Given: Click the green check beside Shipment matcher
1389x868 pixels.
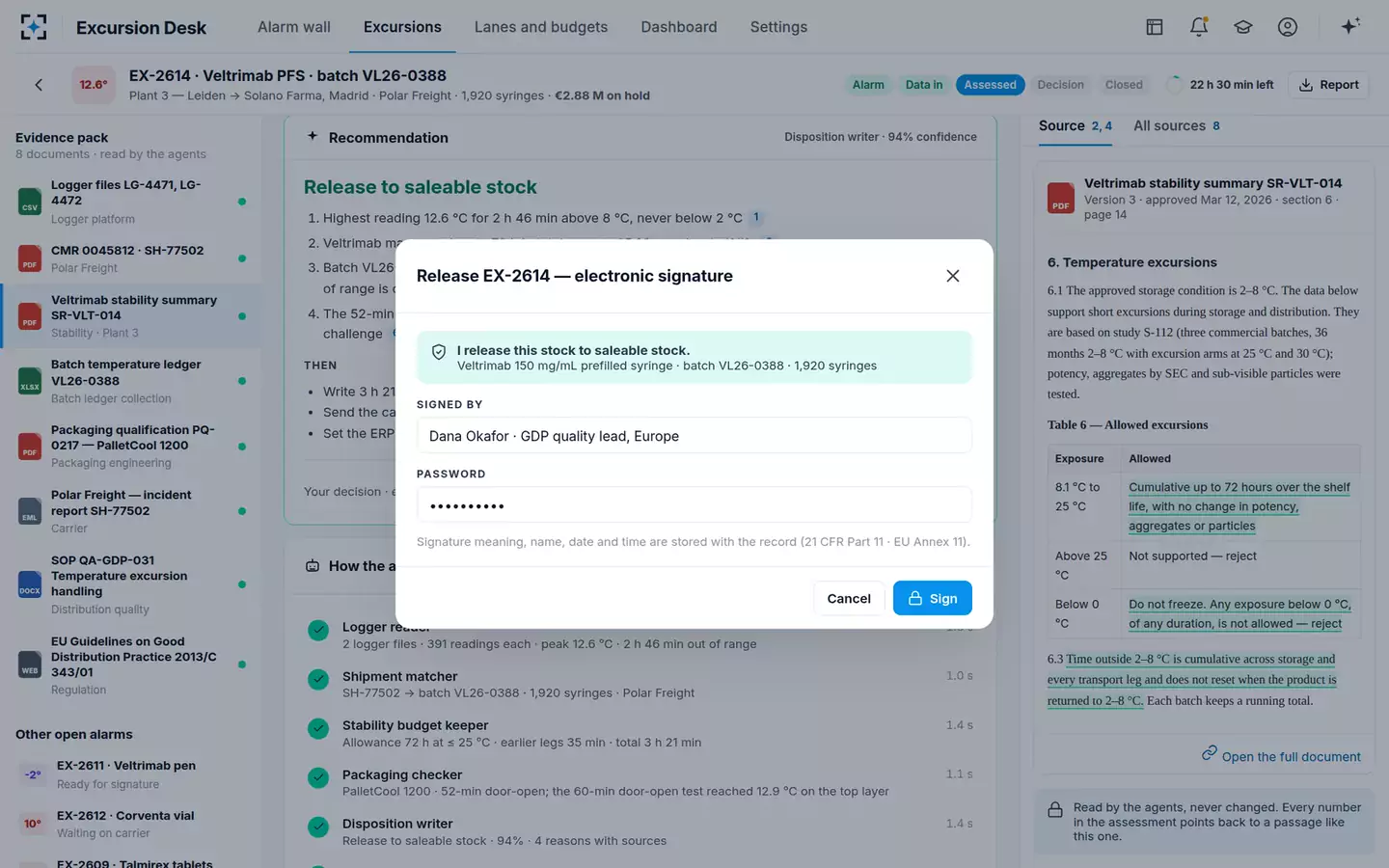Looking at the screenshot, I should 318,680.
